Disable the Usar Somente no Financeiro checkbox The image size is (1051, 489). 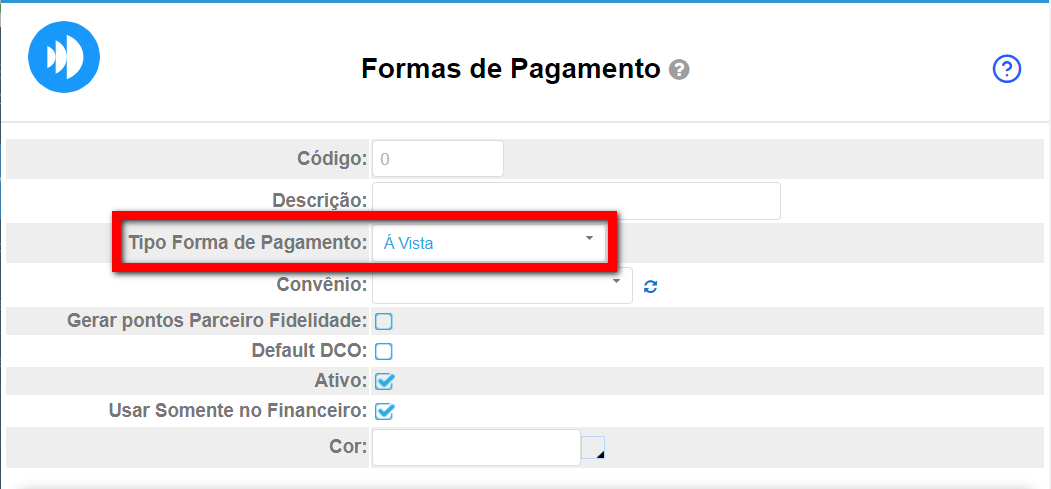[x=385, y=411]
